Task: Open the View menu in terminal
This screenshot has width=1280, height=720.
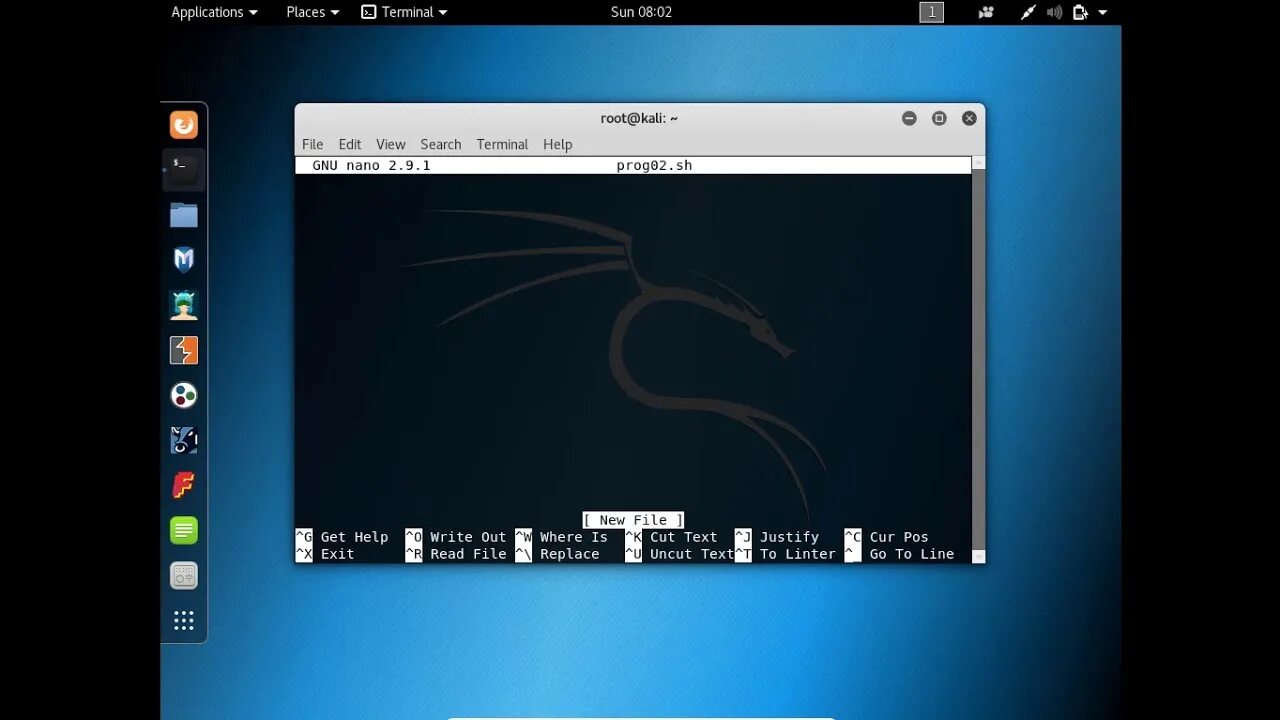Action: (391, 144)
